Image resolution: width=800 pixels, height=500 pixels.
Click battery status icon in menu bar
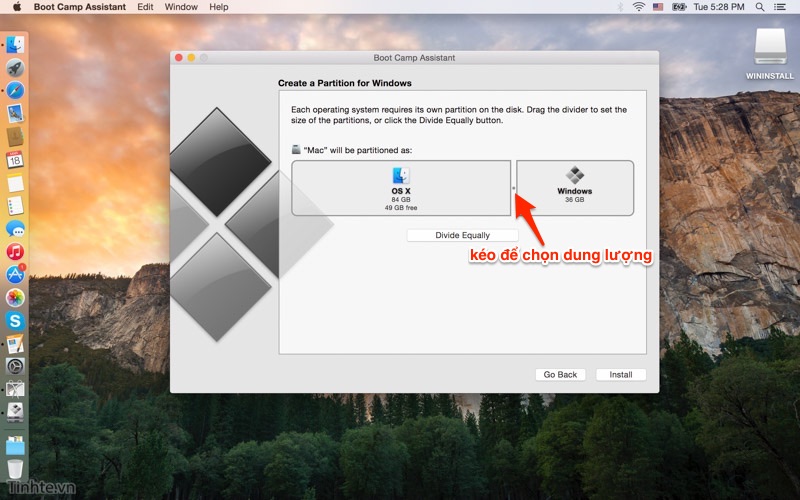[679, 7]
